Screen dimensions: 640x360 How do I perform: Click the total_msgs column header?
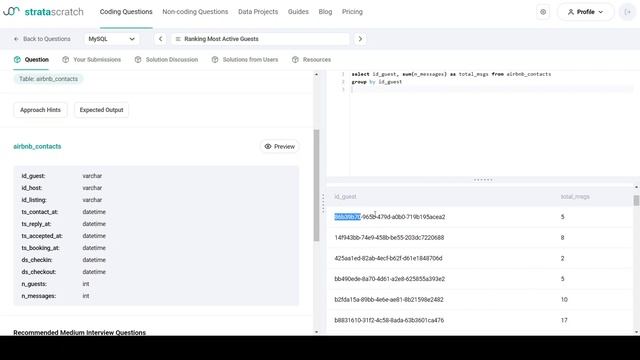point(575,197)
